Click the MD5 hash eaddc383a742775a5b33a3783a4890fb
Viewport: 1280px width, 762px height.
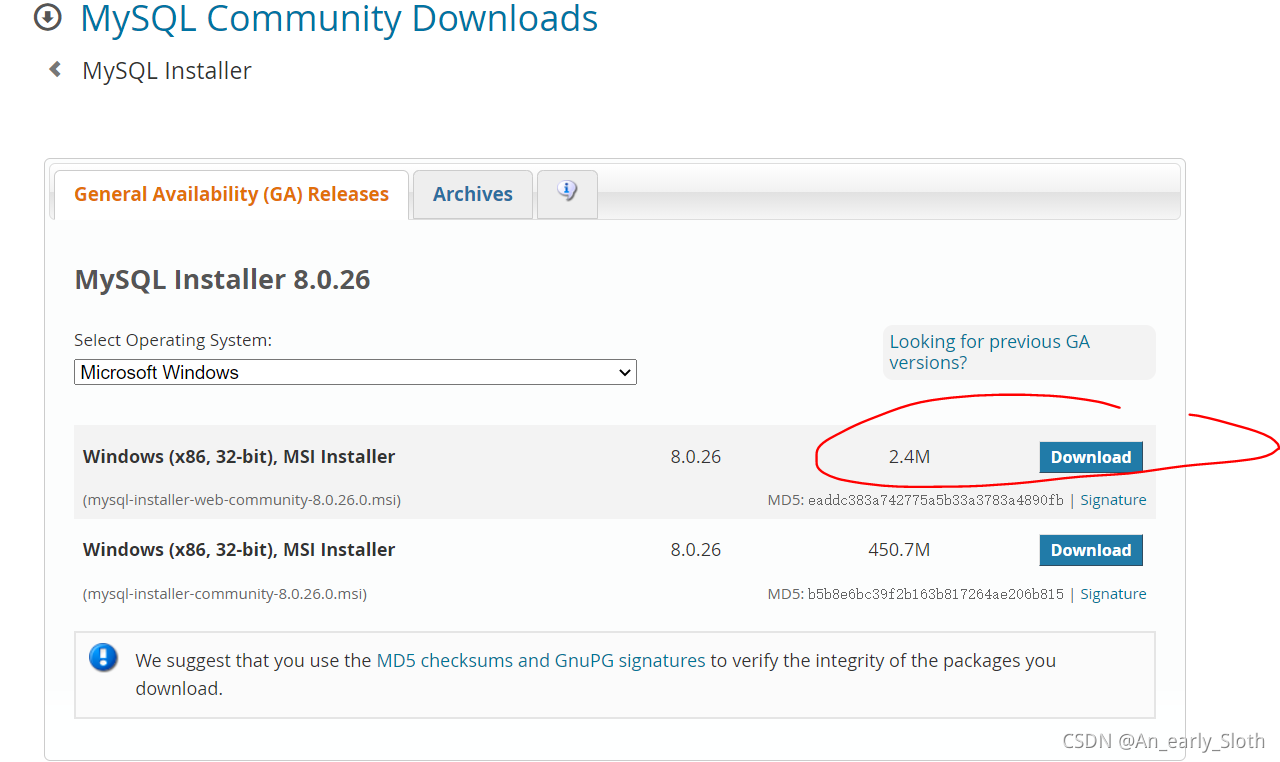pyautogui.click(x=936, y=500)
